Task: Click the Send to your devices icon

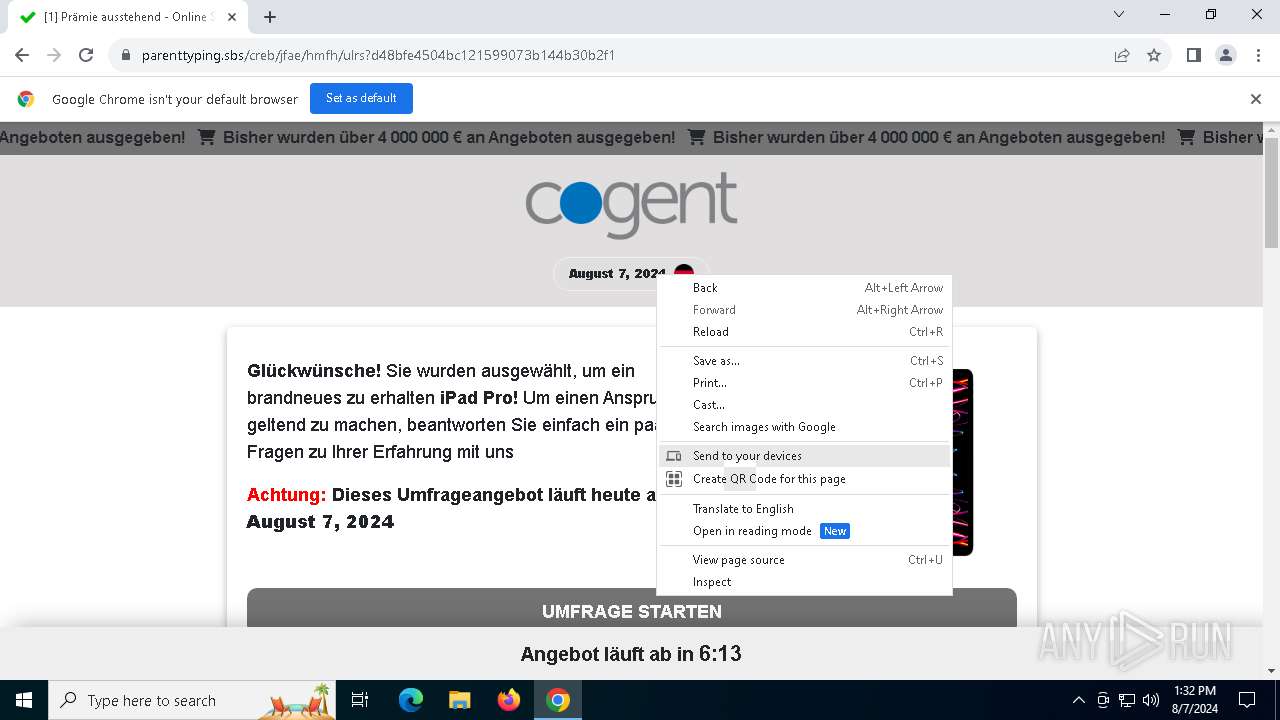Action: coord(674,456)
